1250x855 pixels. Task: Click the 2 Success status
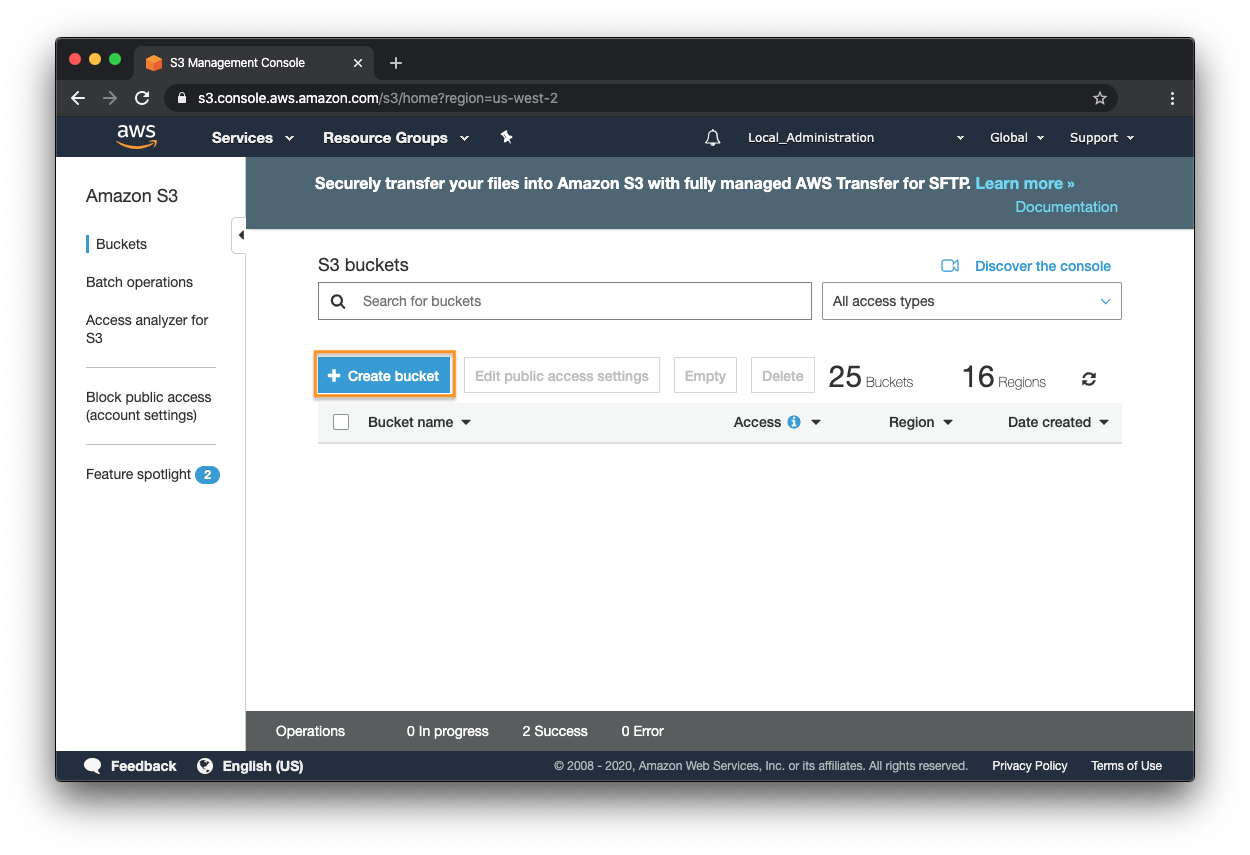pyautogui.click(x=555, y=731)
